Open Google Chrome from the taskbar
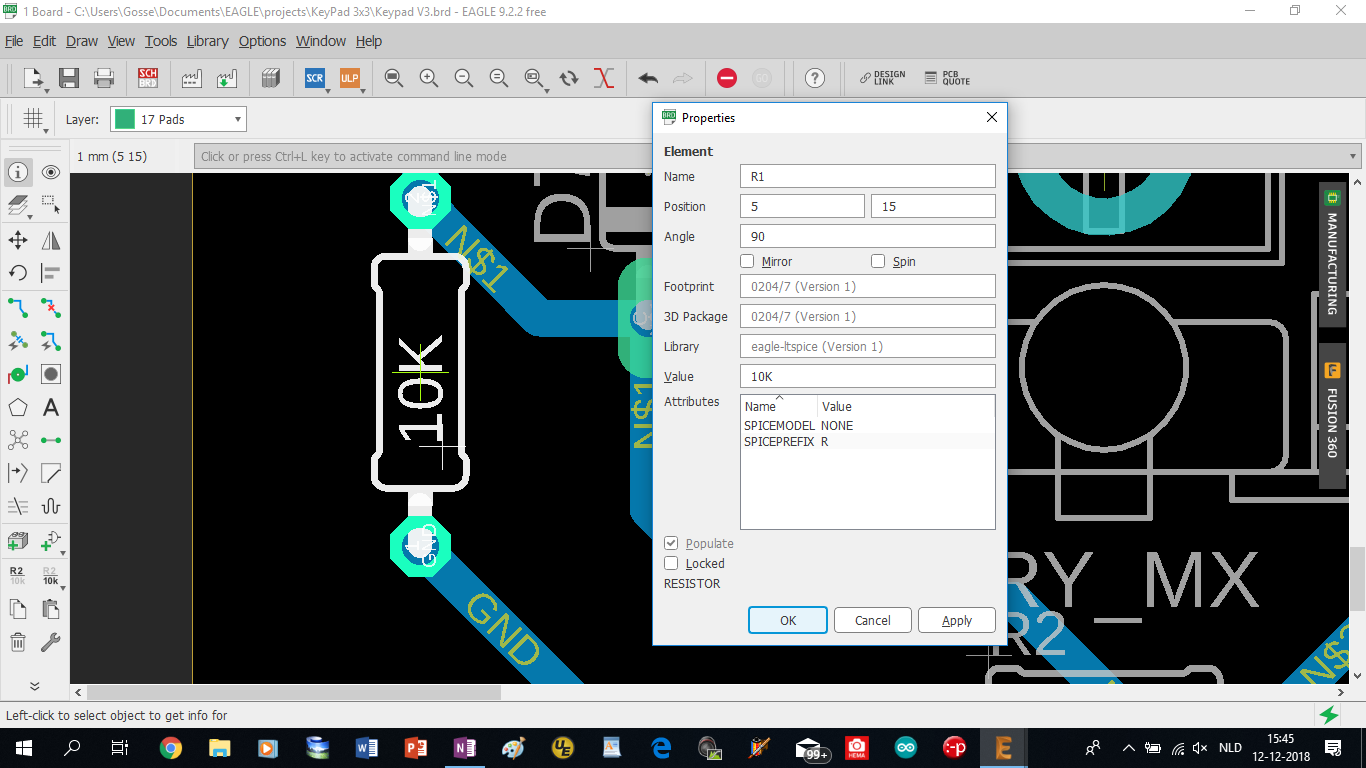This screenshot has width=1366, height=768. coord(171,747)
